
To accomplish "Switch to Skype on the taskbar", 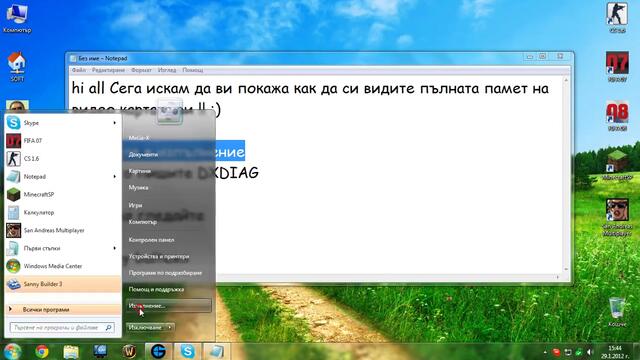I will coord(187,351).
